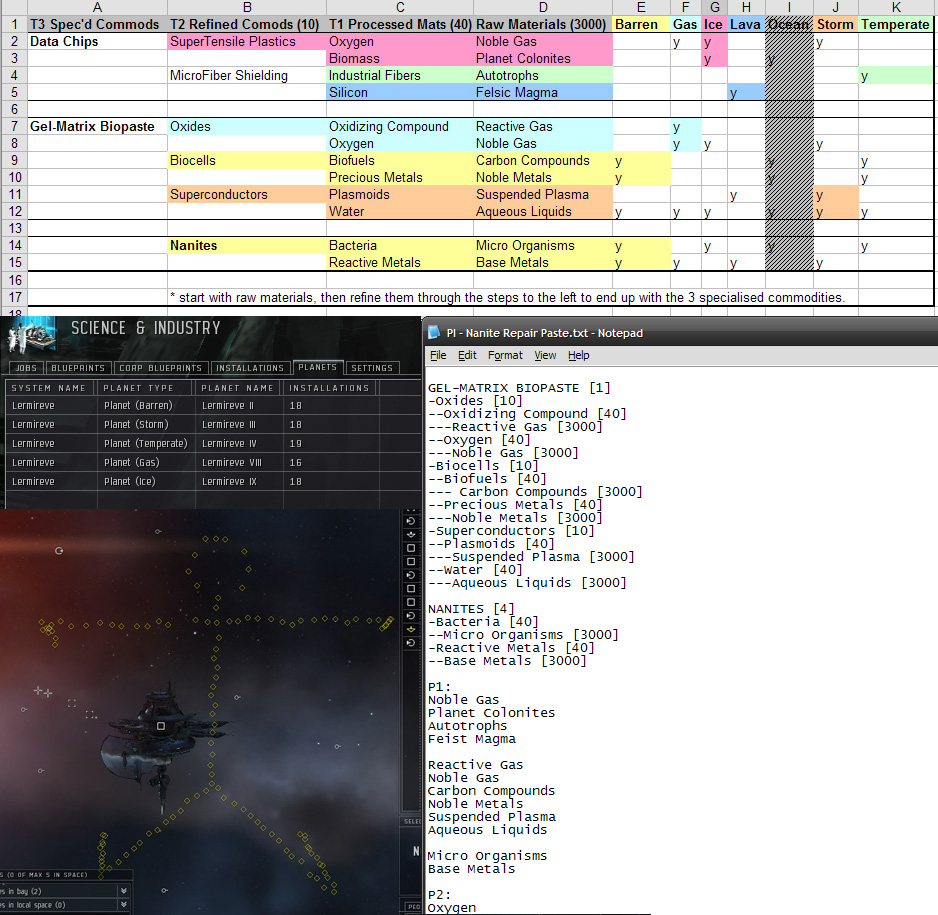This screenshot has width=938, height=915.
Task: Click the Notepad title bar text
Action: tap(544, 333)
